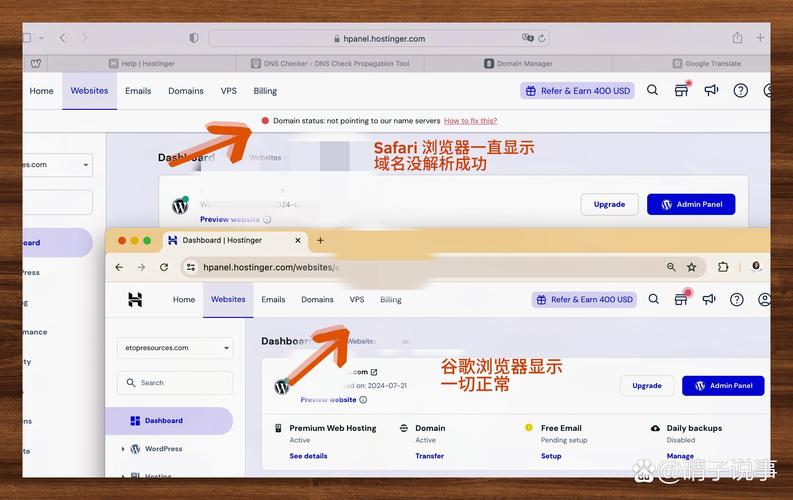Open Chrome extensions puzzle icon

pyautogui.click(x=723, y=267)
